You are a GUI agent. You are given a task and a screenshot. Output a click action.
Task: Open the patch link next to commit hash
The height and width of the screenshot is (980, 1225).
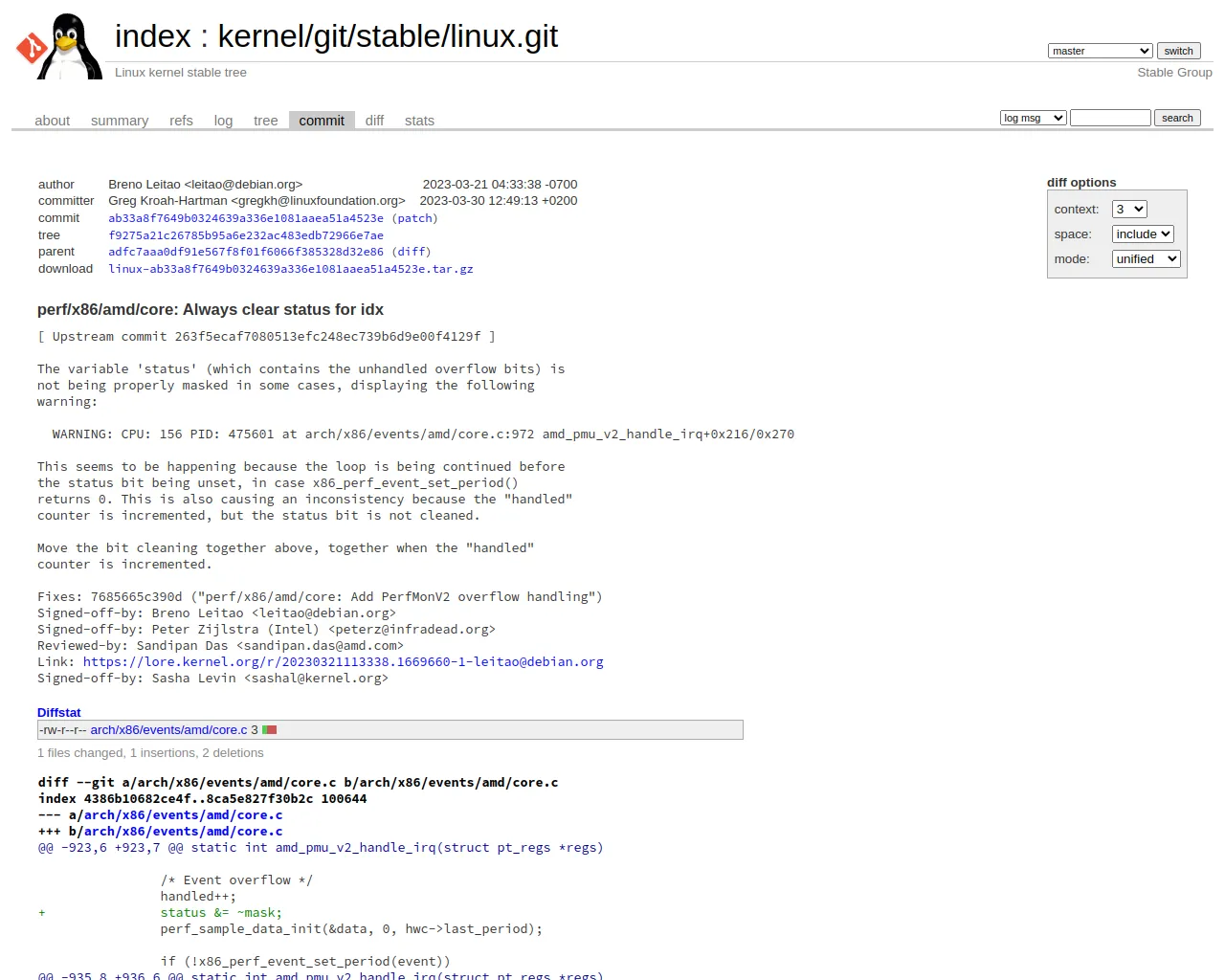coord(414,218)
